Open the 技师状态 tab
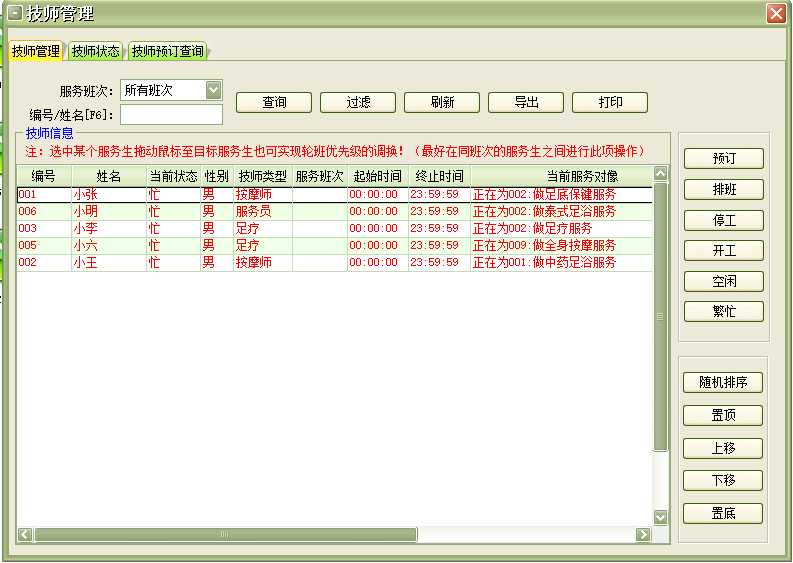793x563 pixels. click(x=95, y=51)
